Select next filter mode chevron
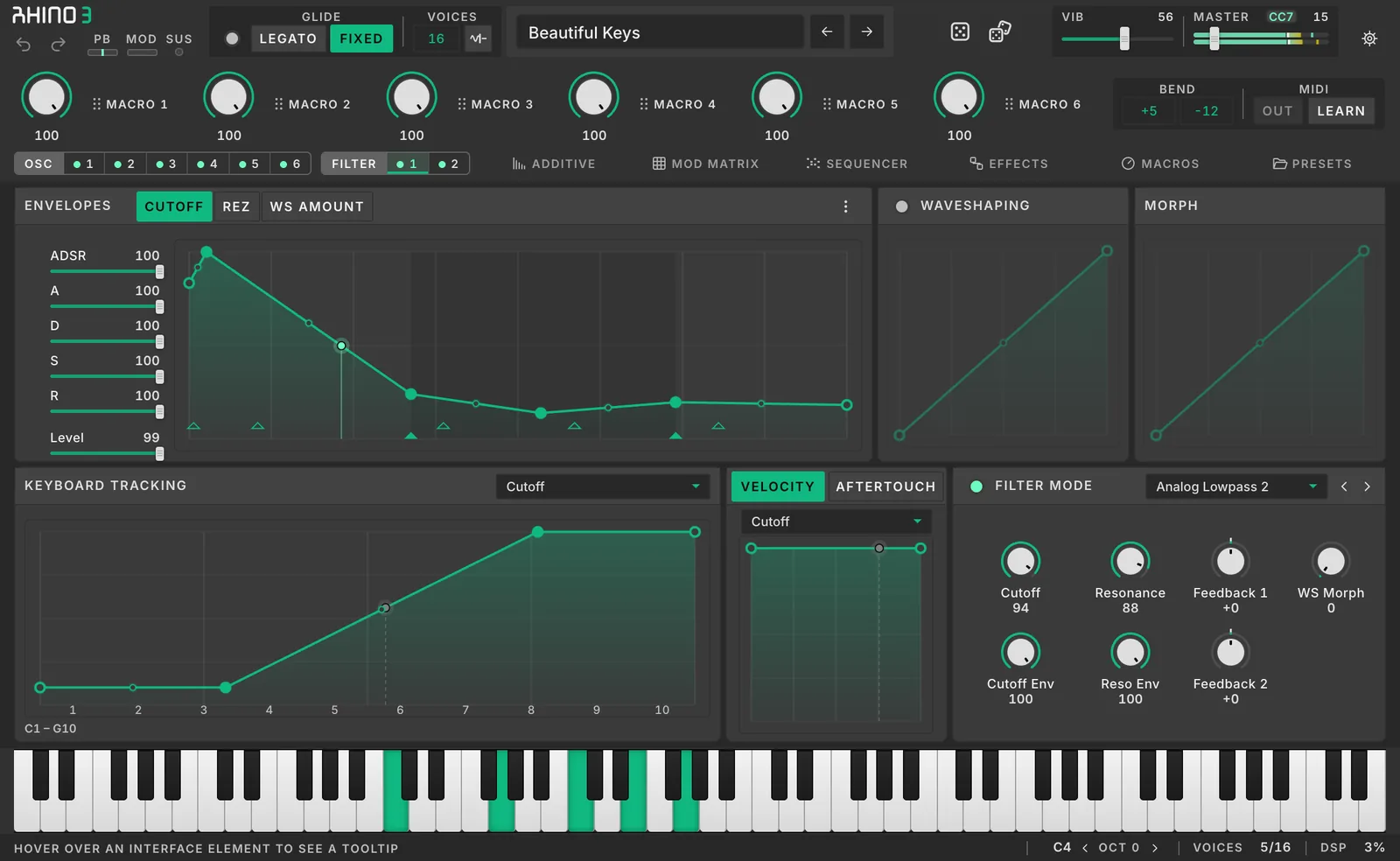 [x=1367, y=486]
